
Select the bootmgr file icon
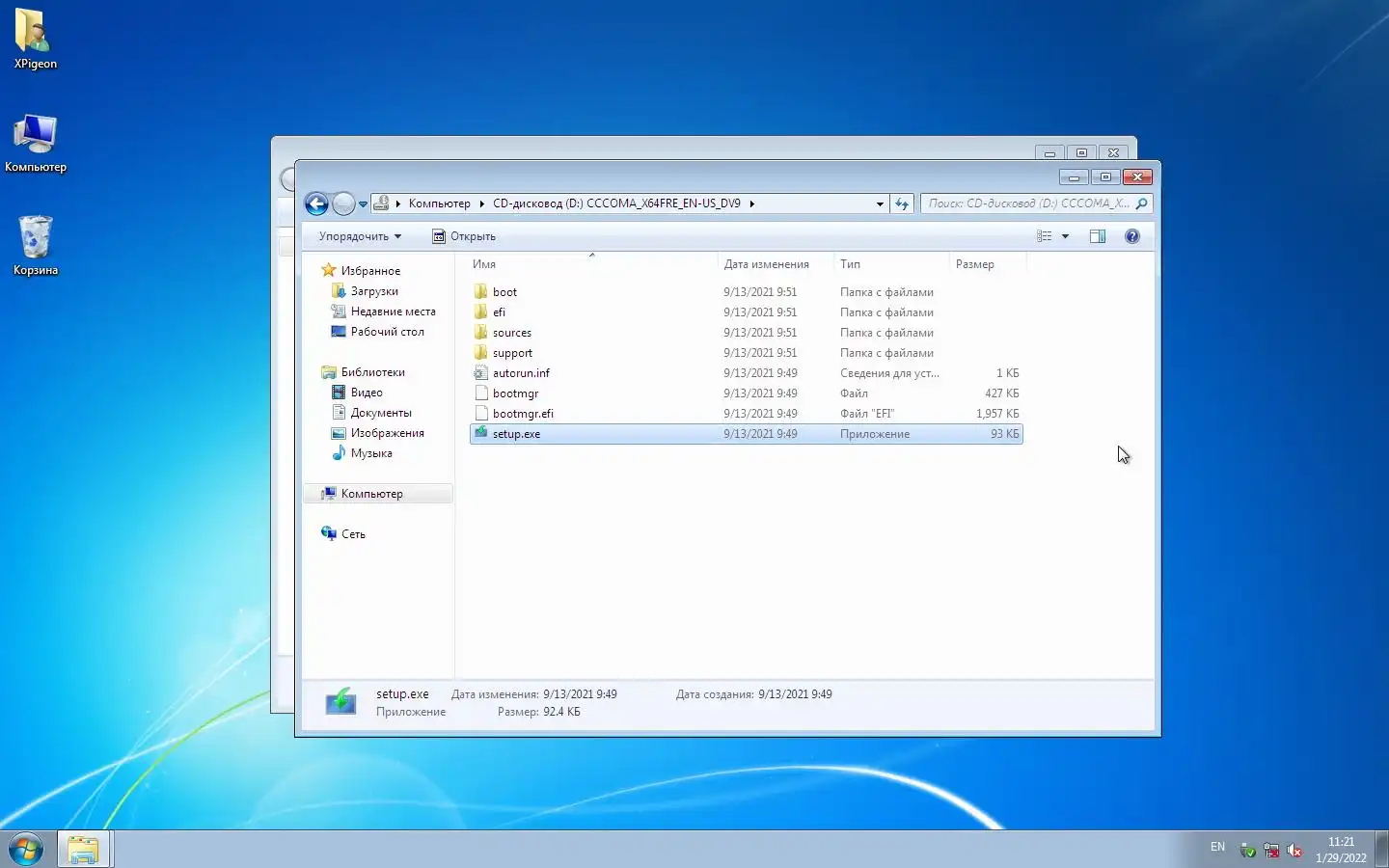click(481, 393)
